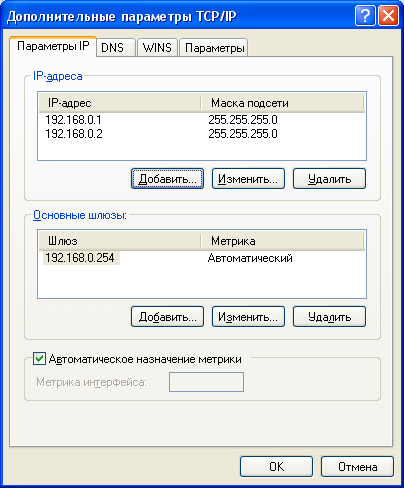The image size is (404, 488).
Task: Select gateway 192.168.0.254 entry
Action: tap(81, 258)
